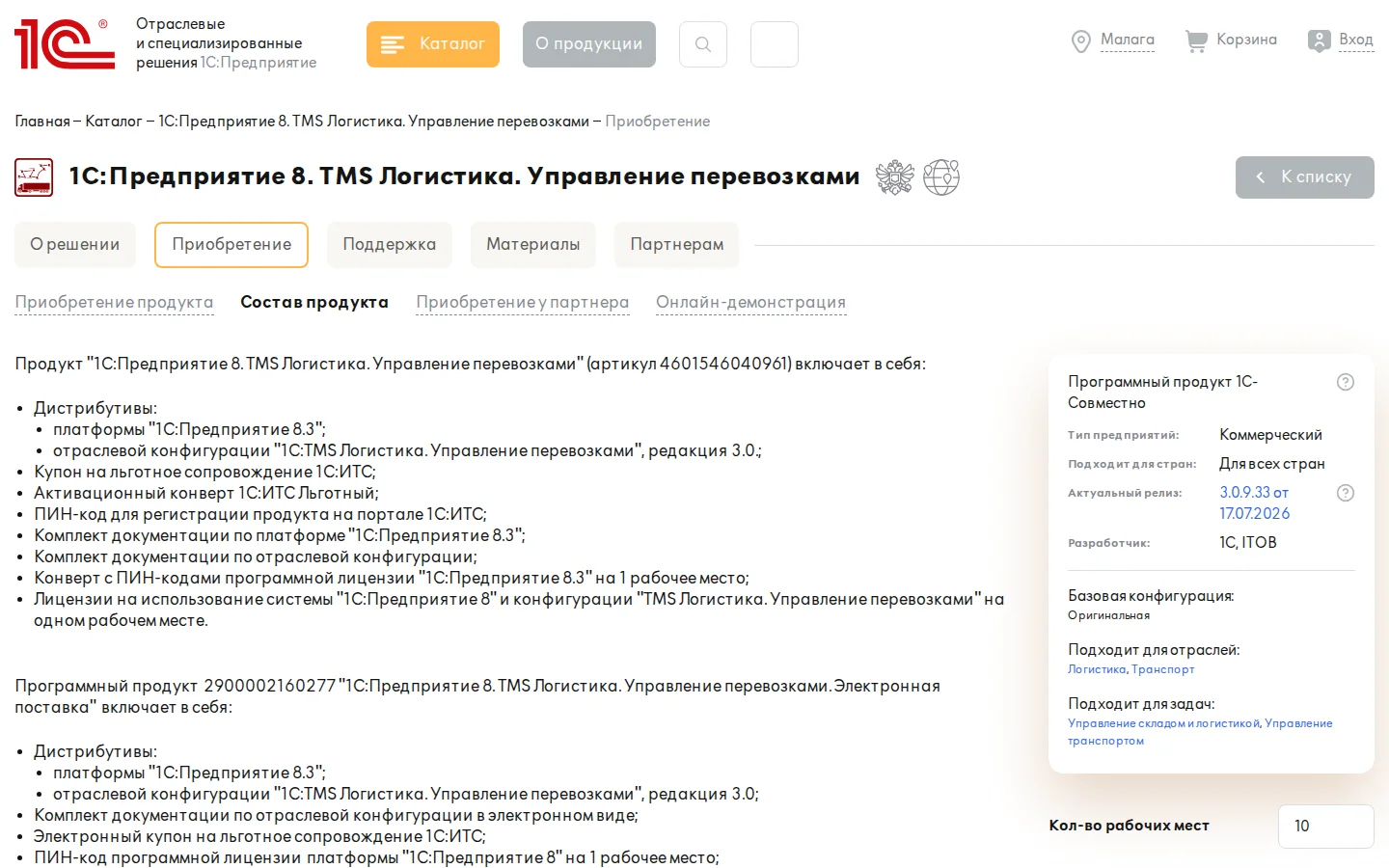Go to Каталог breadcrumb
This screenshot has width=1389, height=868.
[114, 122]
